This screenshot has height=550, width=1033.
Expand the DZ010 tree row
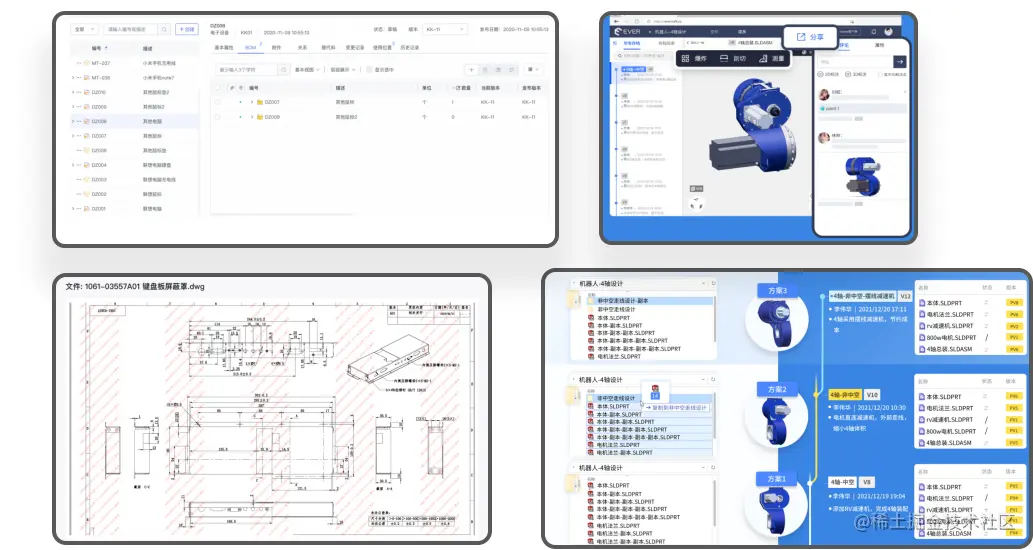[x=73, y=92]
